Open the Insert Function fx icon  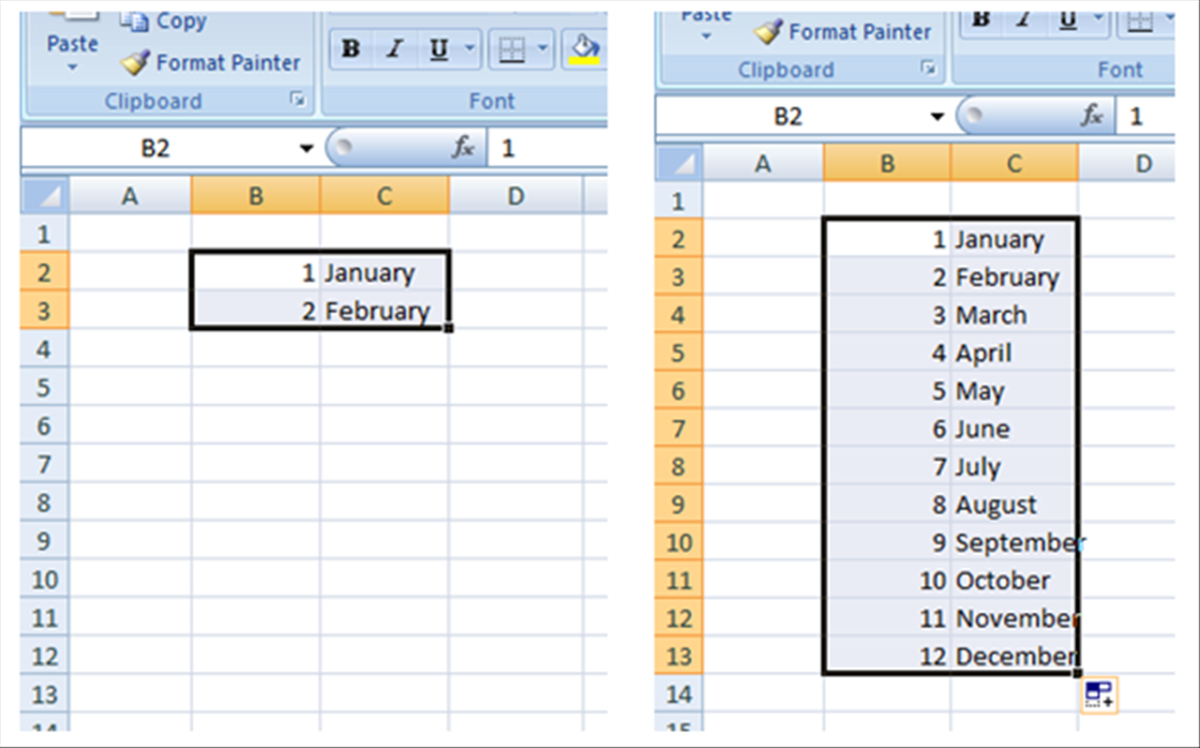[x=462, y=146]
